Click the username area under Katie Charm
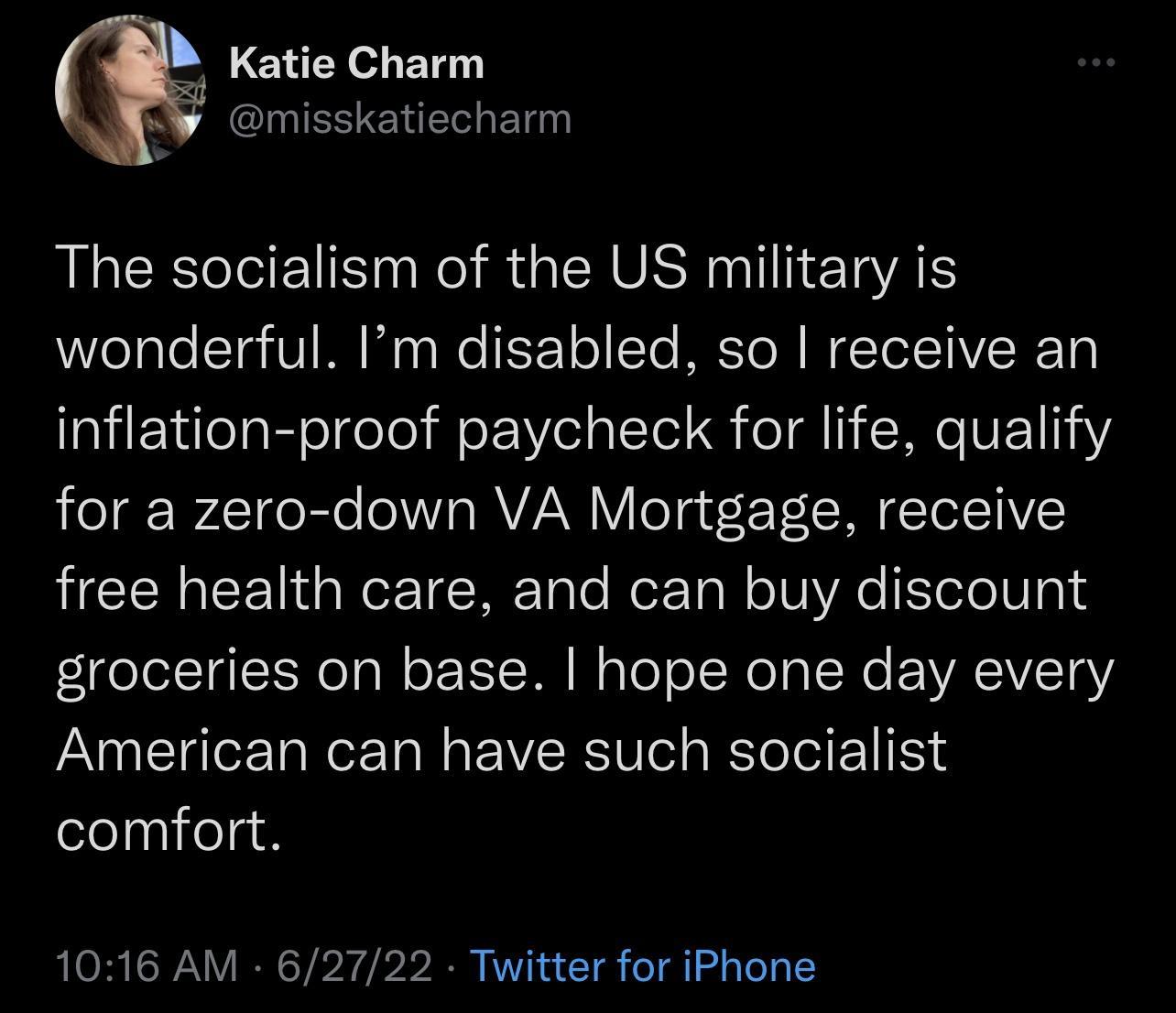Image resolution: width=1176 pixels, height=1013 pixels. point(398,115)
